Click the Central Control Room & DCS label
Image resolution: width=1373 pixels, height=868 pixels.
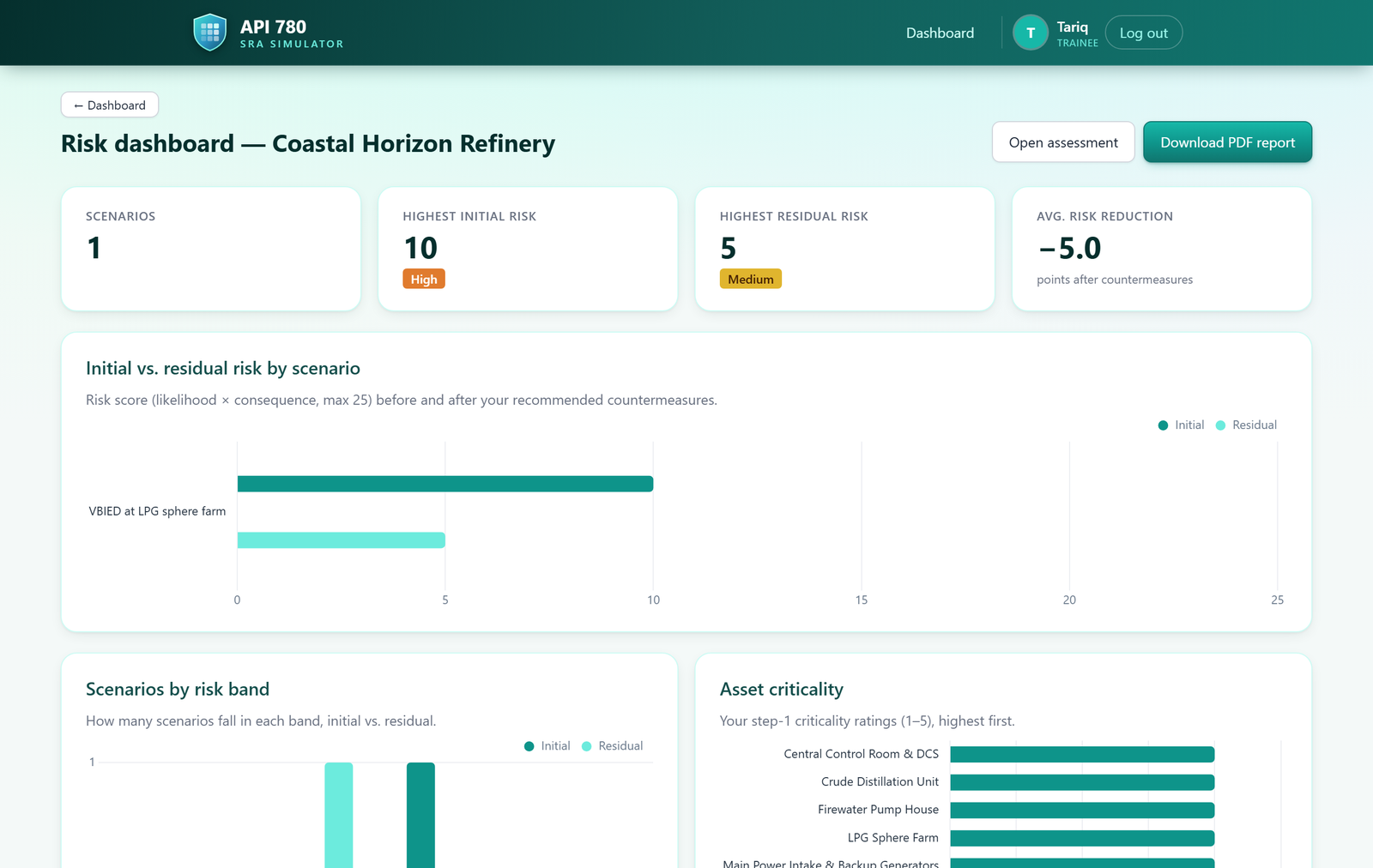862,754
